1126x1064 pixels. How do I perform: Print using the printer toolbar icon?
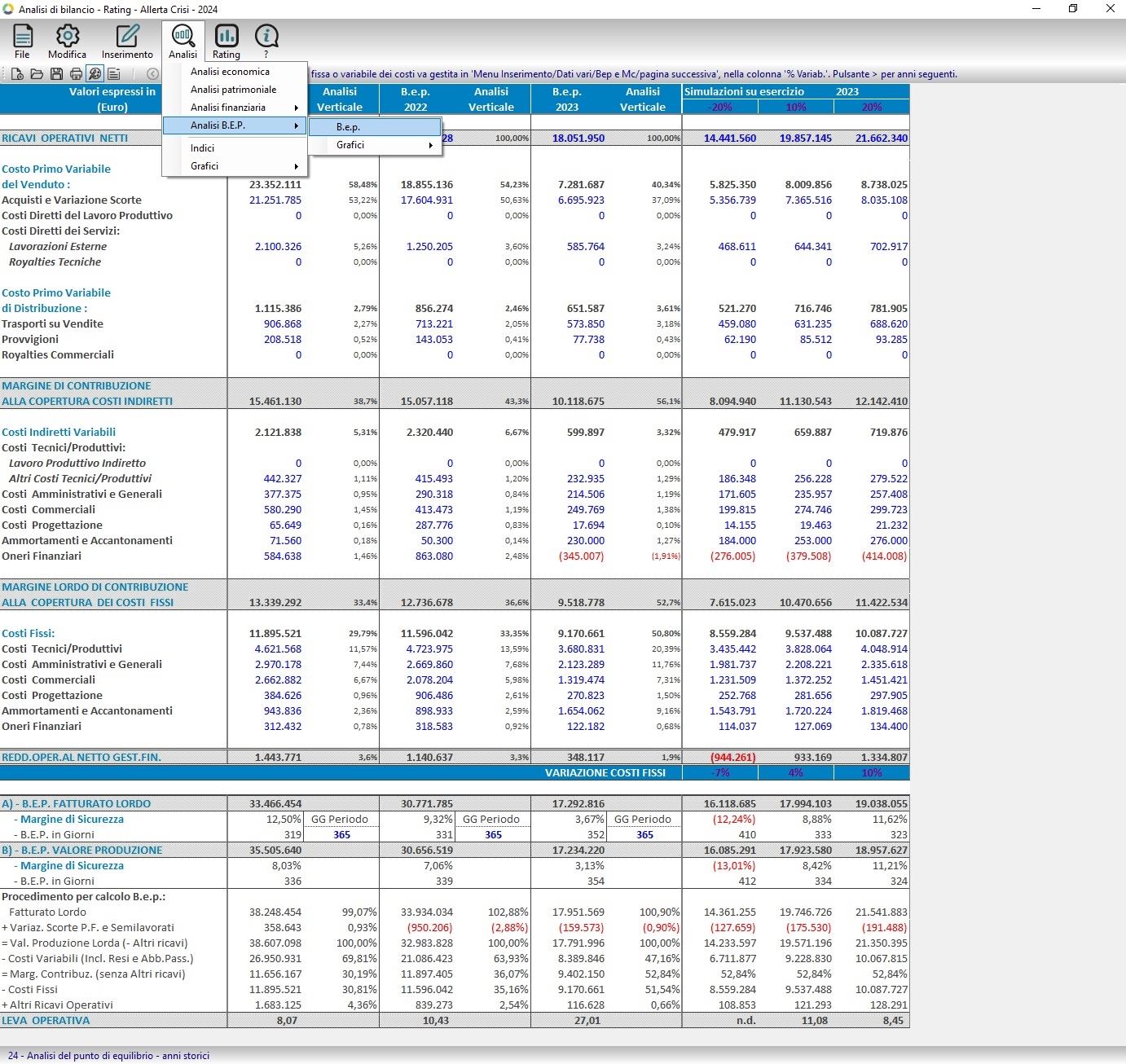(x=76, y=74)
